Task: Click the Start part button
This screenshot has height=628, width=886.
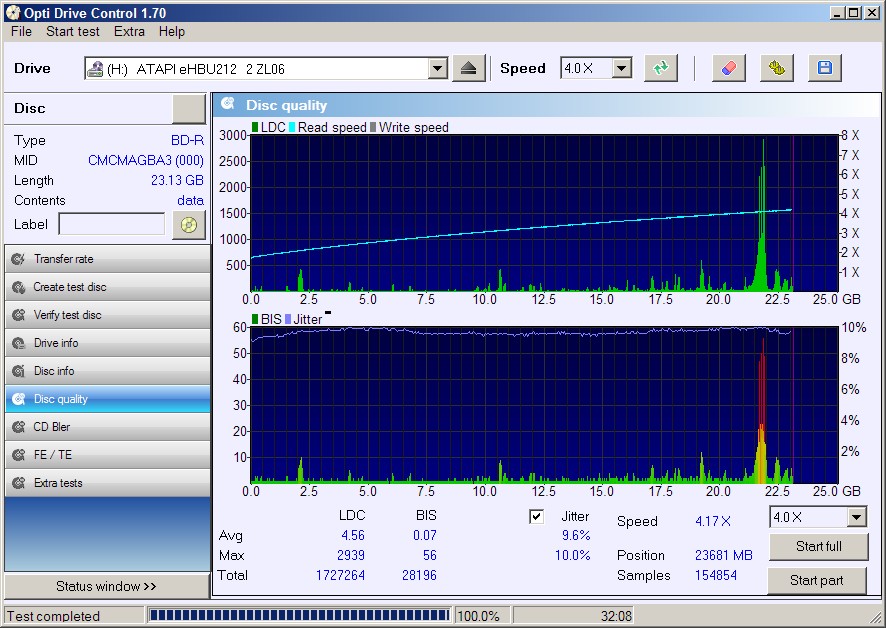Action: 818,580
